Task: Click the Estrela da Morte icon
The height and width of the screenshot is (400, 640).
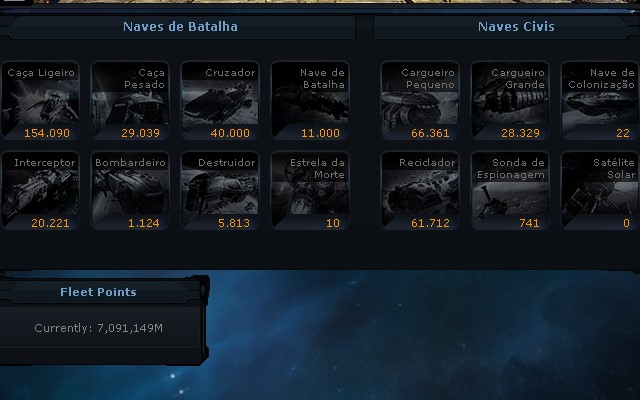Action: pyautogui.click(x=310, y=191)
